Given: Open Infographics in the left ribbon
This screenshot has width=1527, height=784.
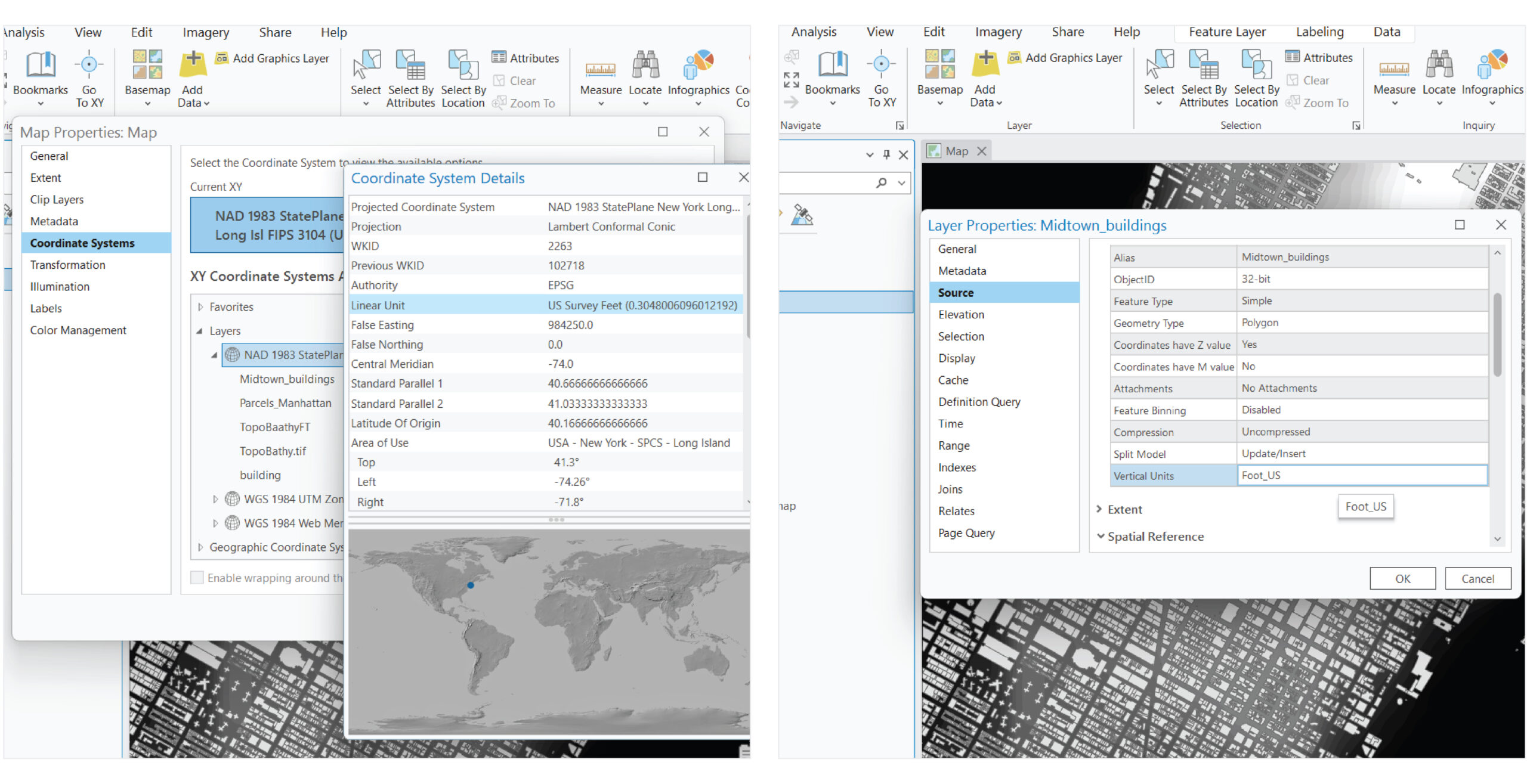Looking at the screenshot, I should [698, 66].
